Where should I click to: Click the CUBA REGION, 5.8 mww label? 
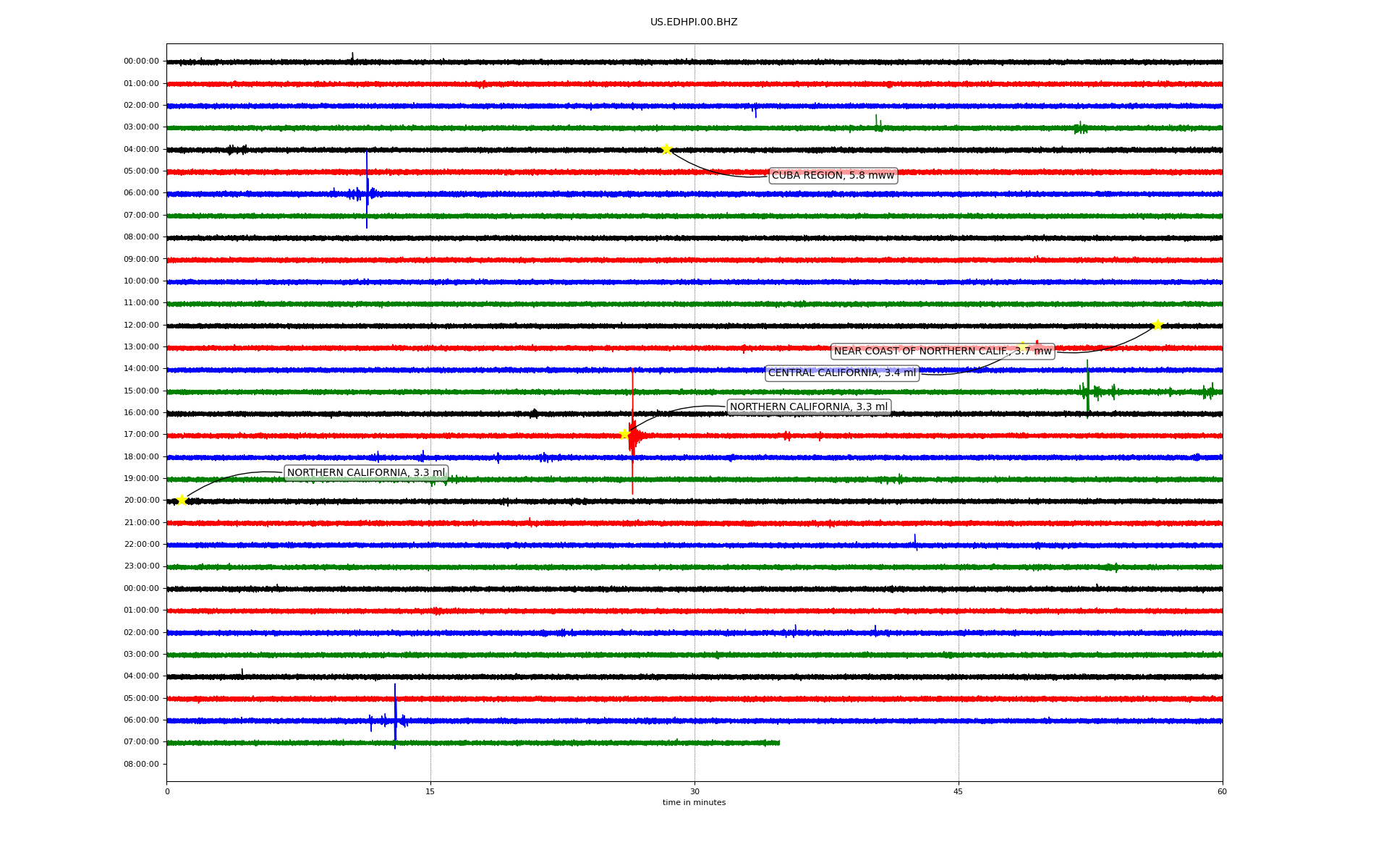(833, 176)
